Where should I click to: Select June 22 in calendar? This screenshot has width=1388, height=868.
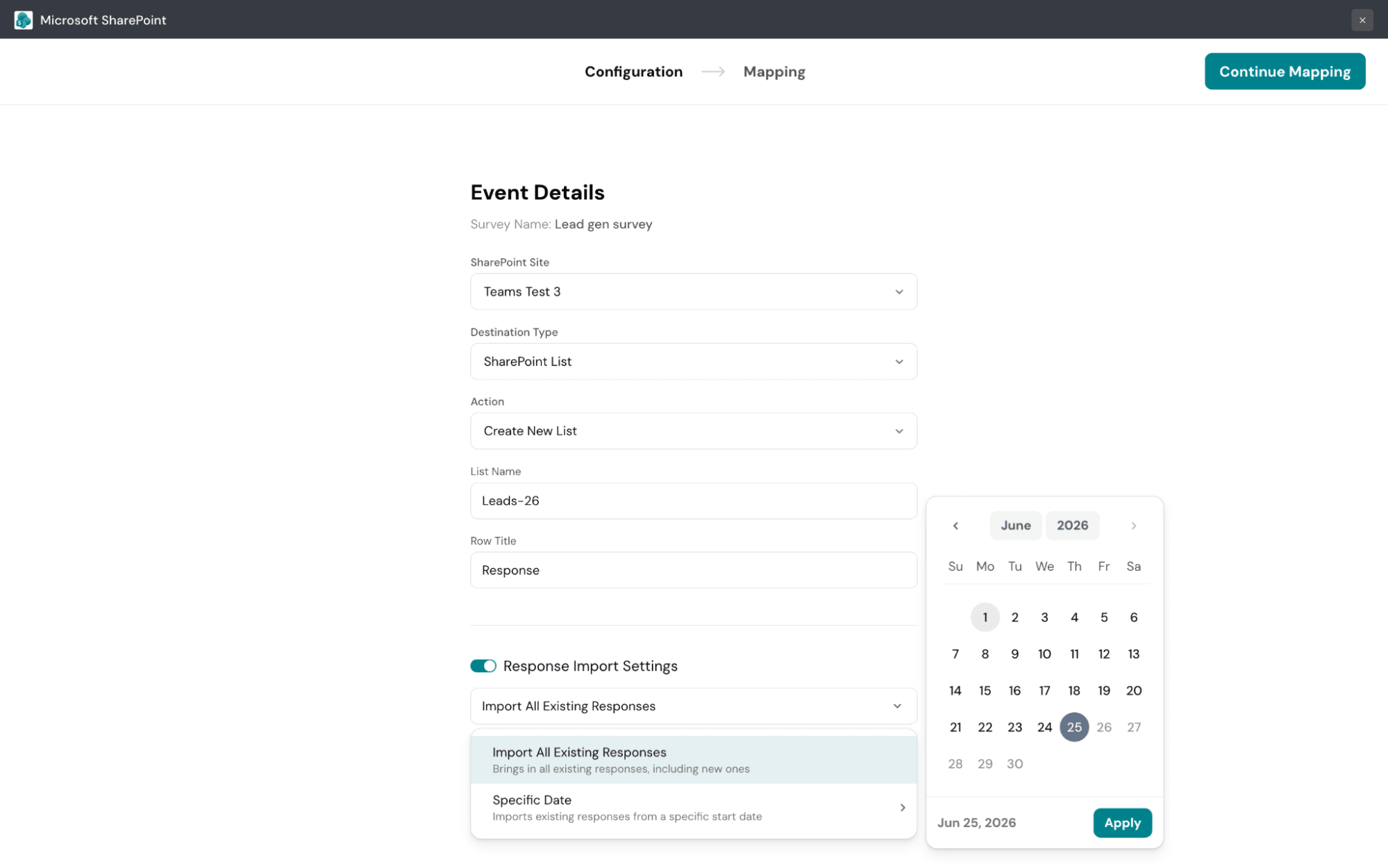click(985, 727)
